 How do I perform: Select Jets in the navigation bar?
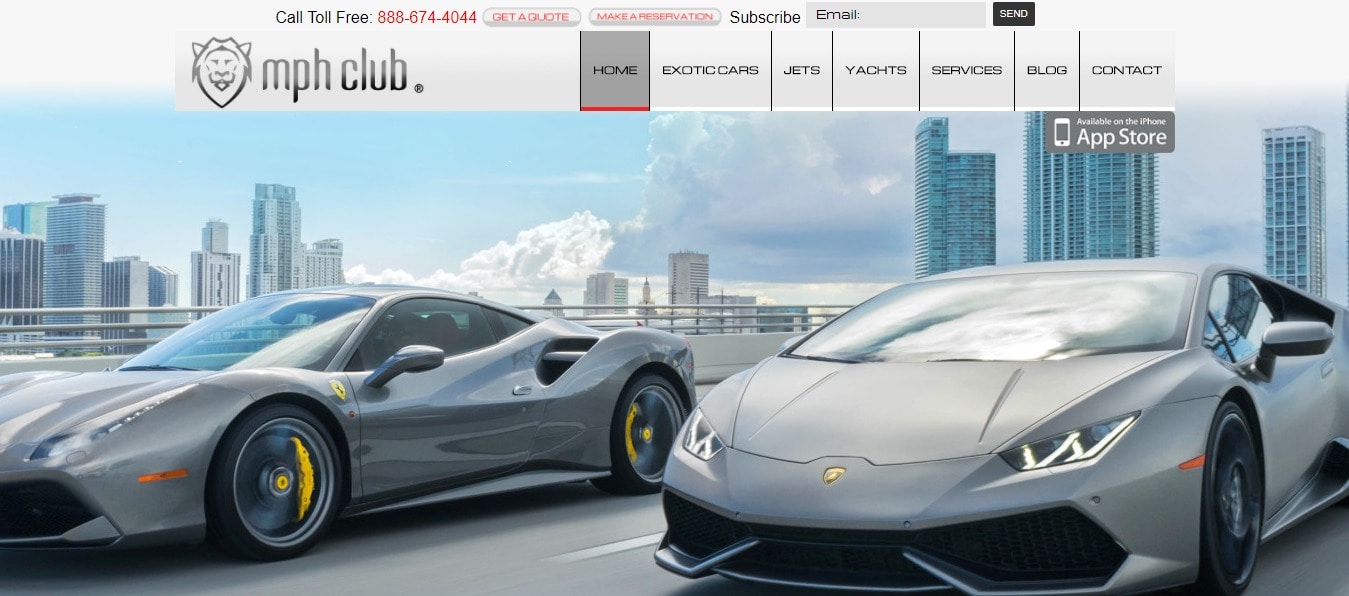802,70
